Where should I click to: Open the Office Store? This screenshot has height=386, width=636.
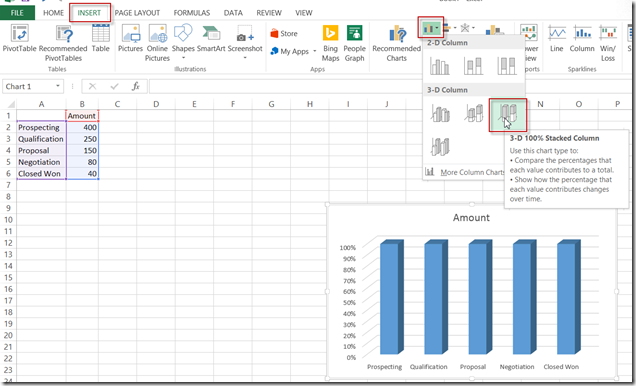pos(284,34)
